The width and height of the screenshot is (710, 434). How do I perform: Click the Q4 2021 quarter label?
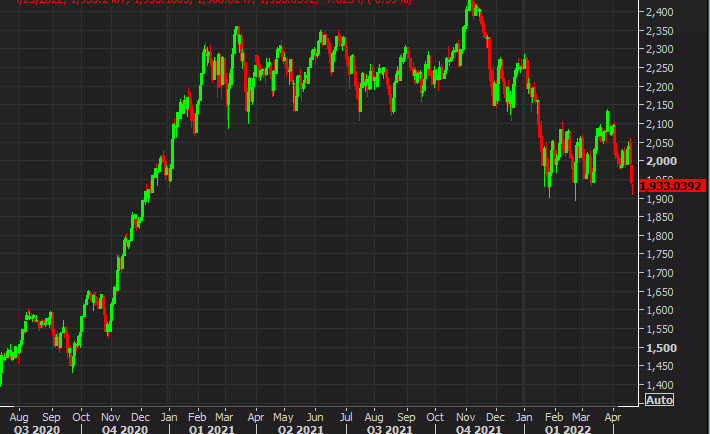(477, 428)
